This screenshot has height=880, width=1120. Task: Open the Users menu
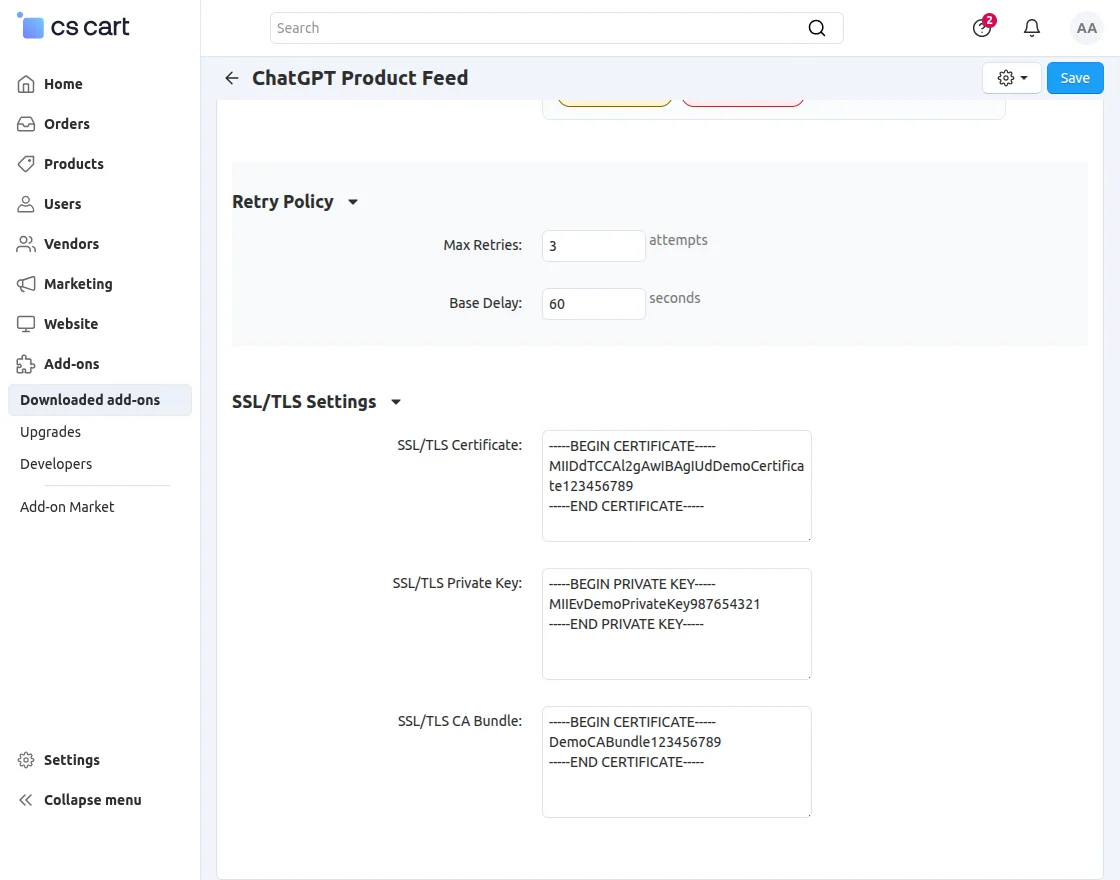tap(62, 204)
